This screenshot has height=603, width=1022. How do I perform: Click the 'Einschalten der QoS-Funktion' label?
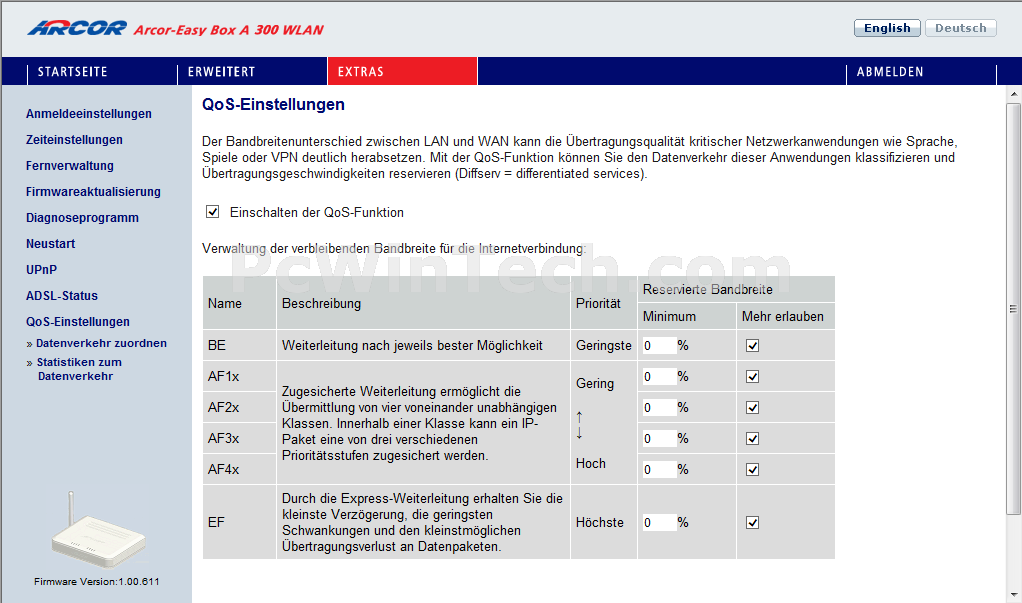pyautogui.click(x=317, y=213)
